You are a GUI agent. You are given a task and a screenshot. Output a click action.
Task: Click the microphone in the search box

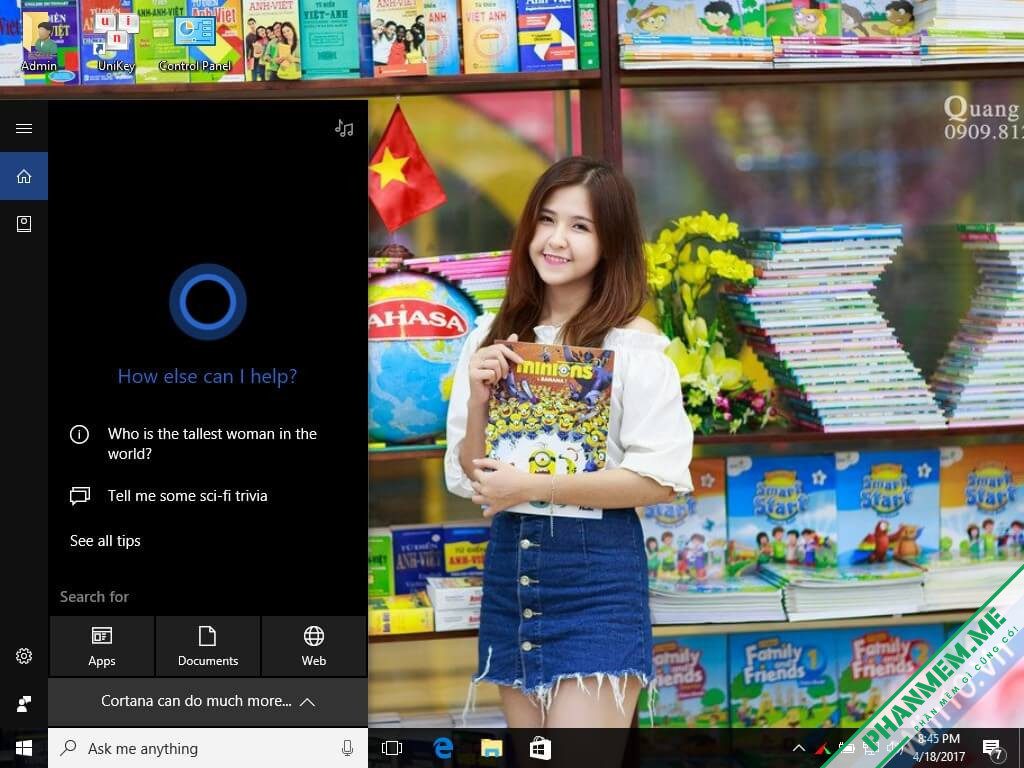tap(347, 748)
